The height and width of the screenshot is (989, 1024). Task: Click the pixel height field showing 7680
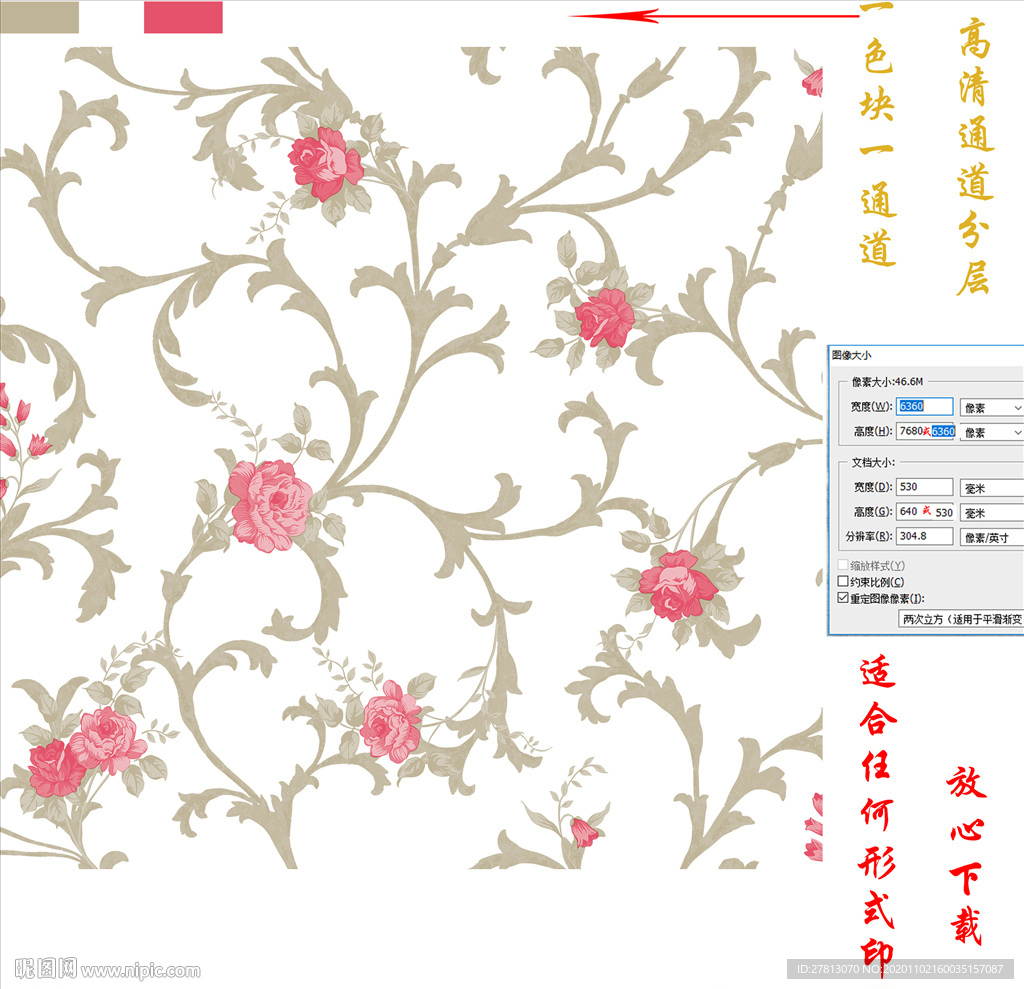coord(925,431)
